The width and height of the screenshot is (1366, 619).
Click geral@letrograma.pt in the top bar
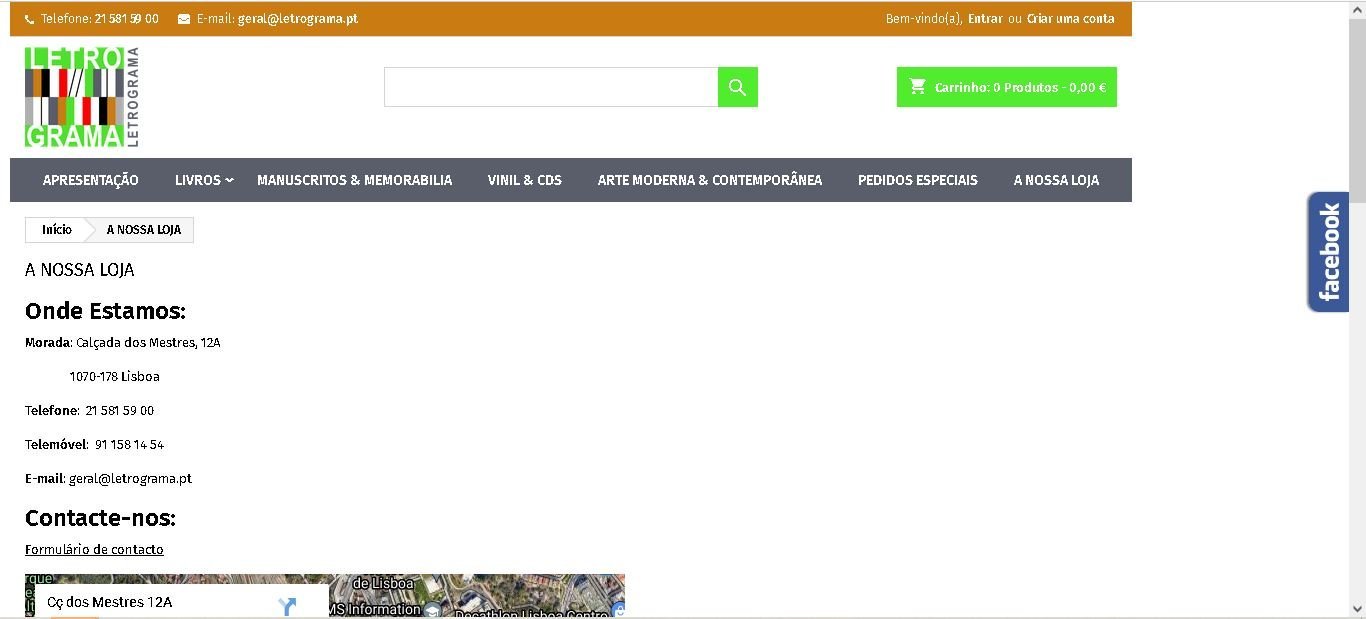point(298,19)
